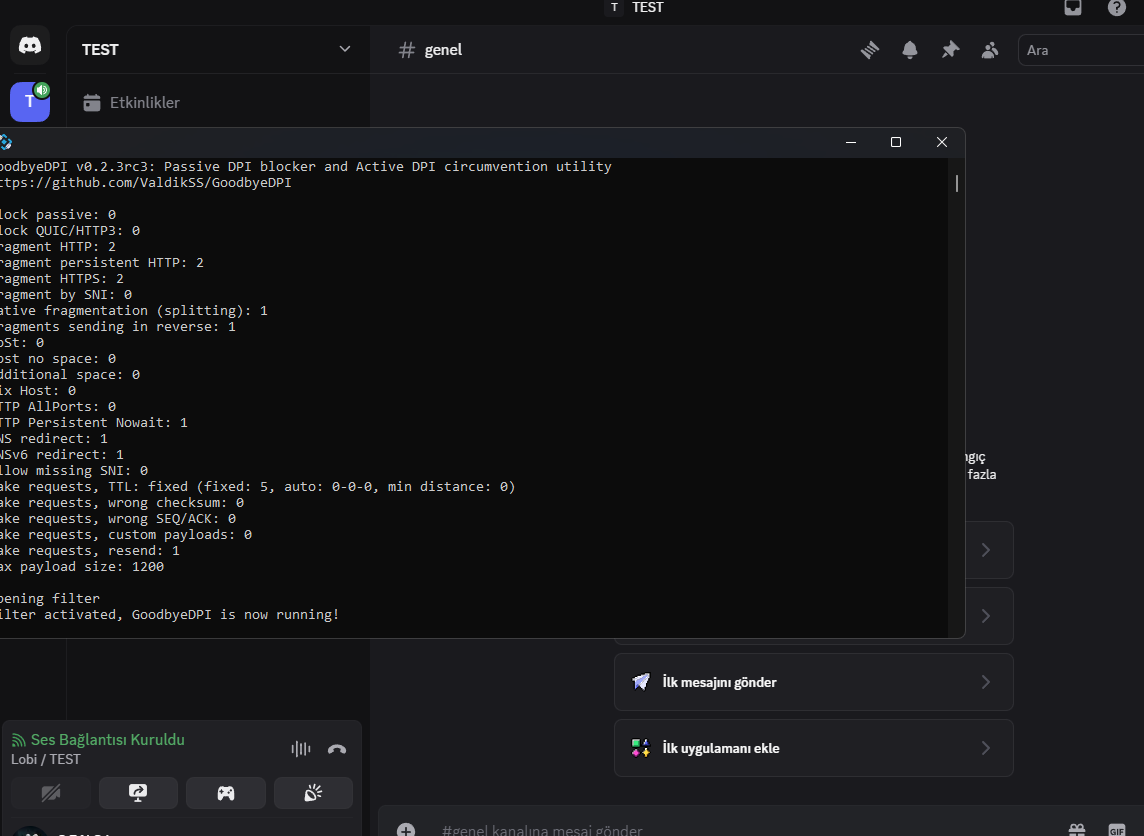This screenshot has width=1144, height=836.
Task: Start an activity using the gamepad button
Action: [226, 793]
